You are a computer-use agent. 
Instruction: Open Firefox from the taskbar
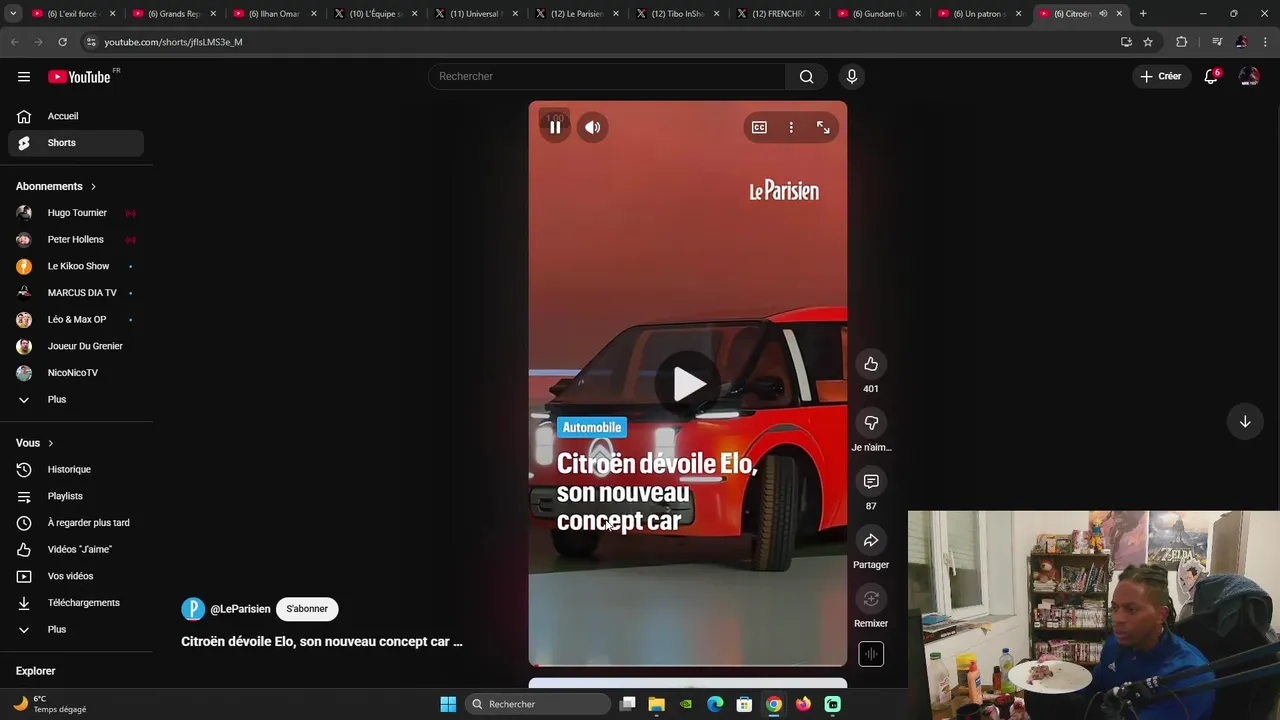[x=803, y=704]
